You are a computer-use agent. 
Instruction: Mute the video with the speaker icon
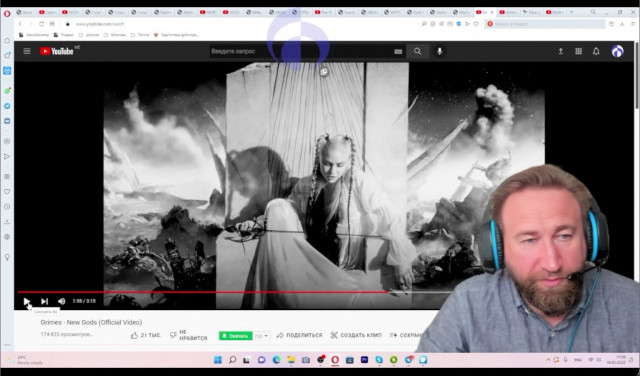[62, 301]
